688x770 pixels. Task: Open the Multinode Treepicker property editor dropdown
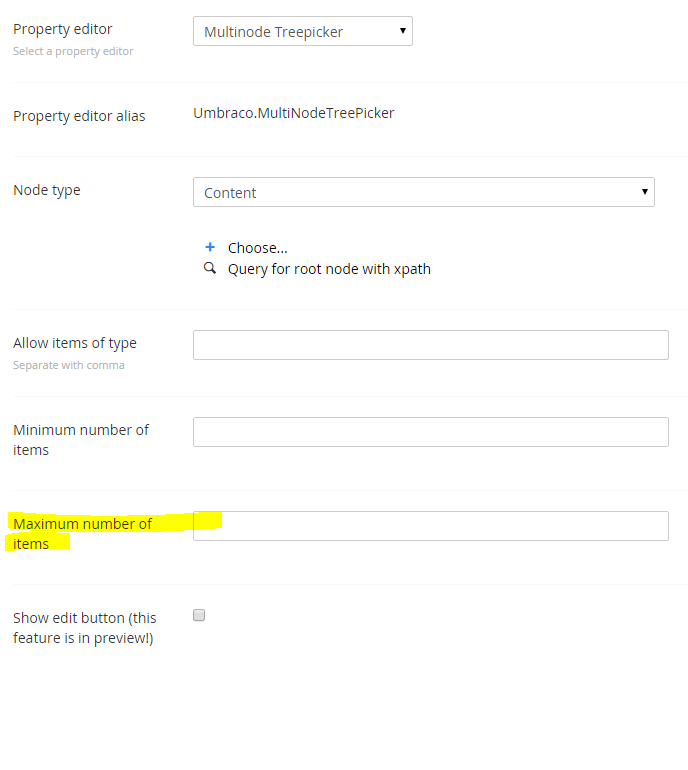303,31
